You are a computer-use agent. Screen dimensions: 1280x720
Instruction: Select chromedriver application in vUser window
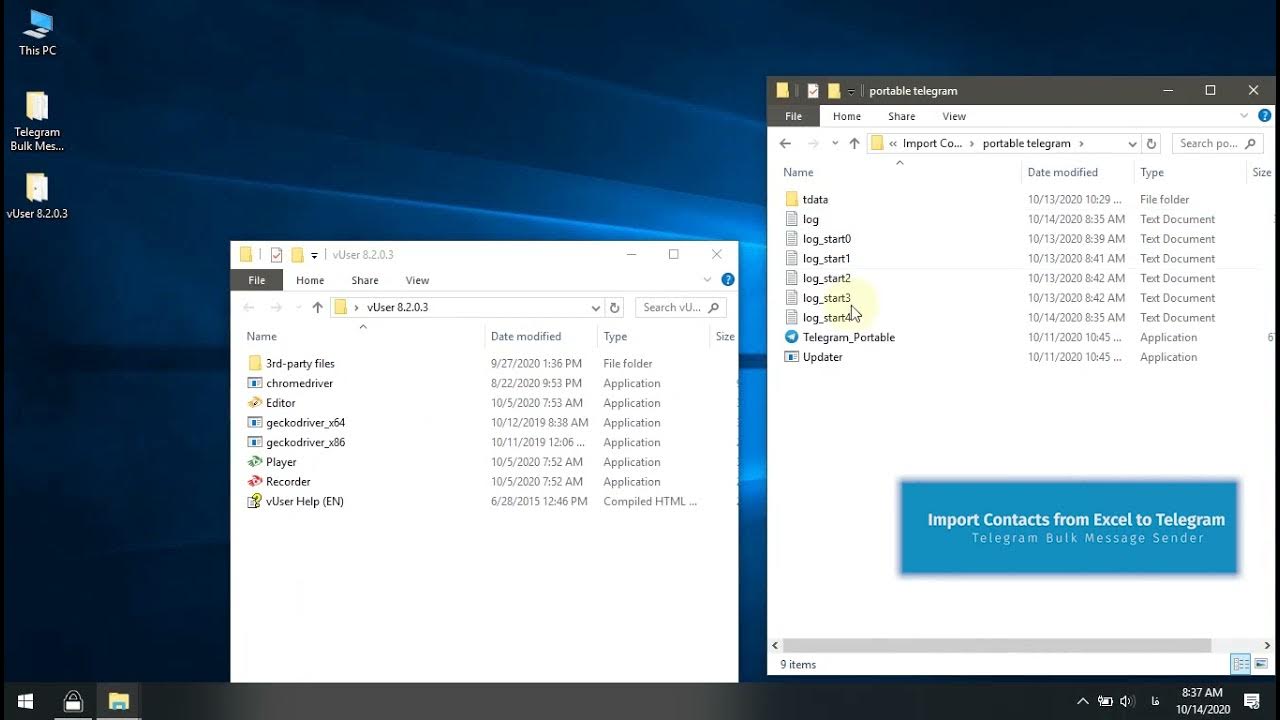[x=299, y=383]
